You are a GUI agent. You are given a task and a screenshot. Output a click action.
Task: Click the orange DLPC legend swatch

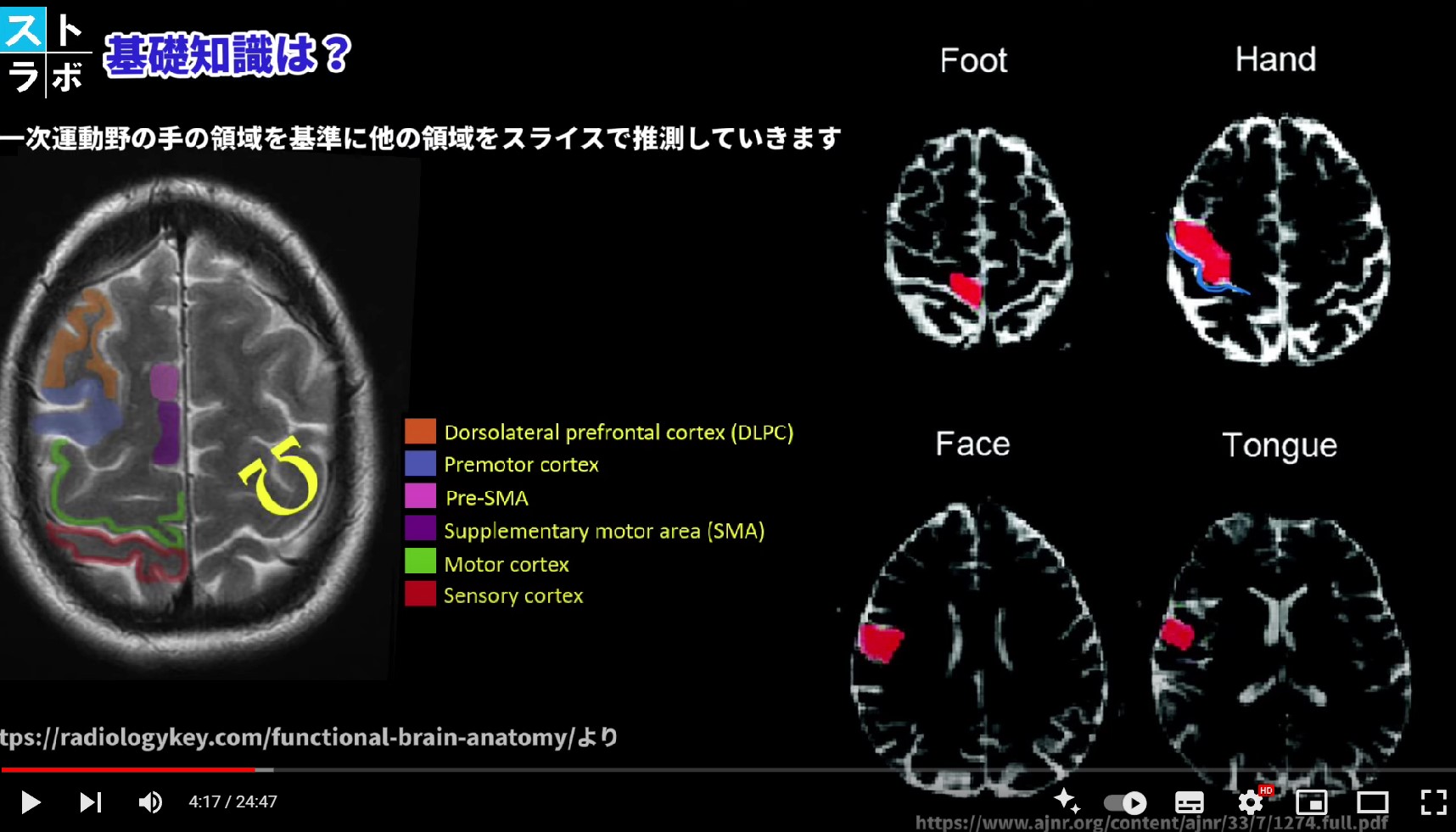(420, 432)
